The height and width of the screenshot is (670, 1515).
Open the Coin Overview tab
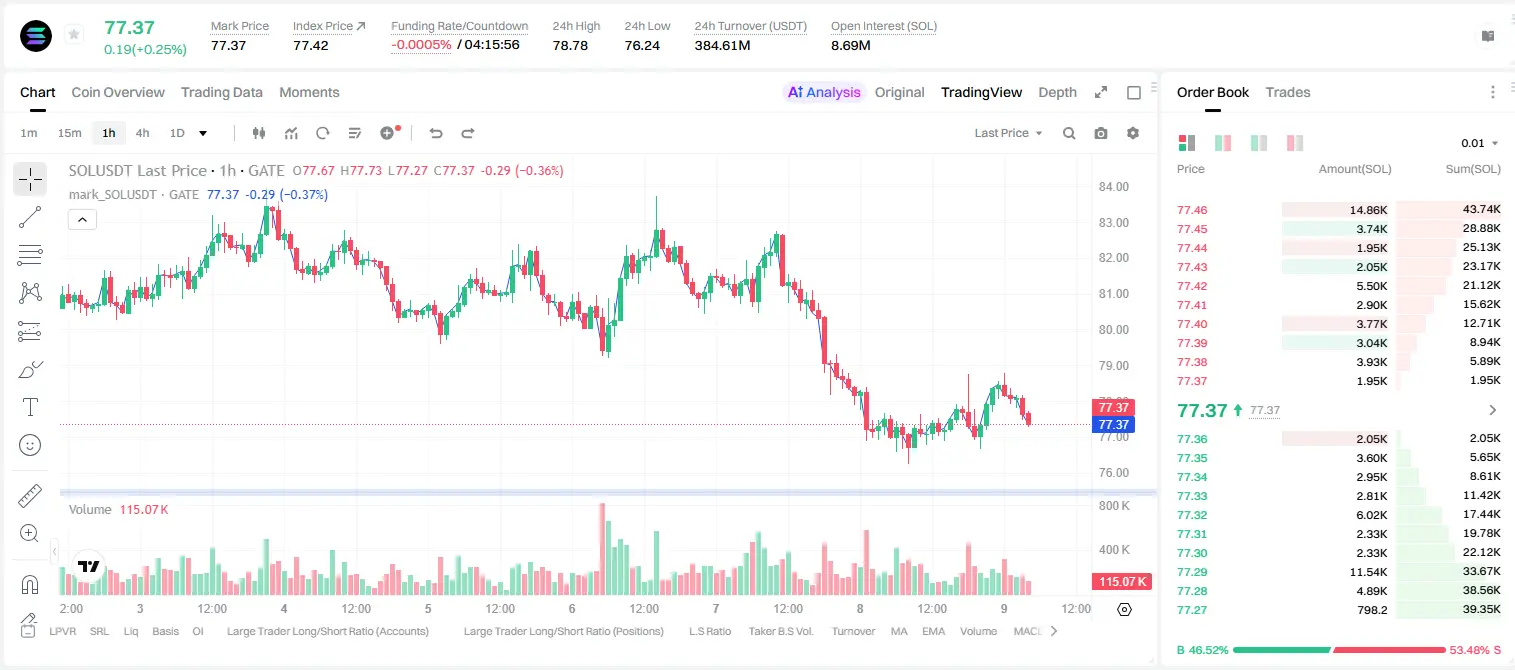click(118, 92)
